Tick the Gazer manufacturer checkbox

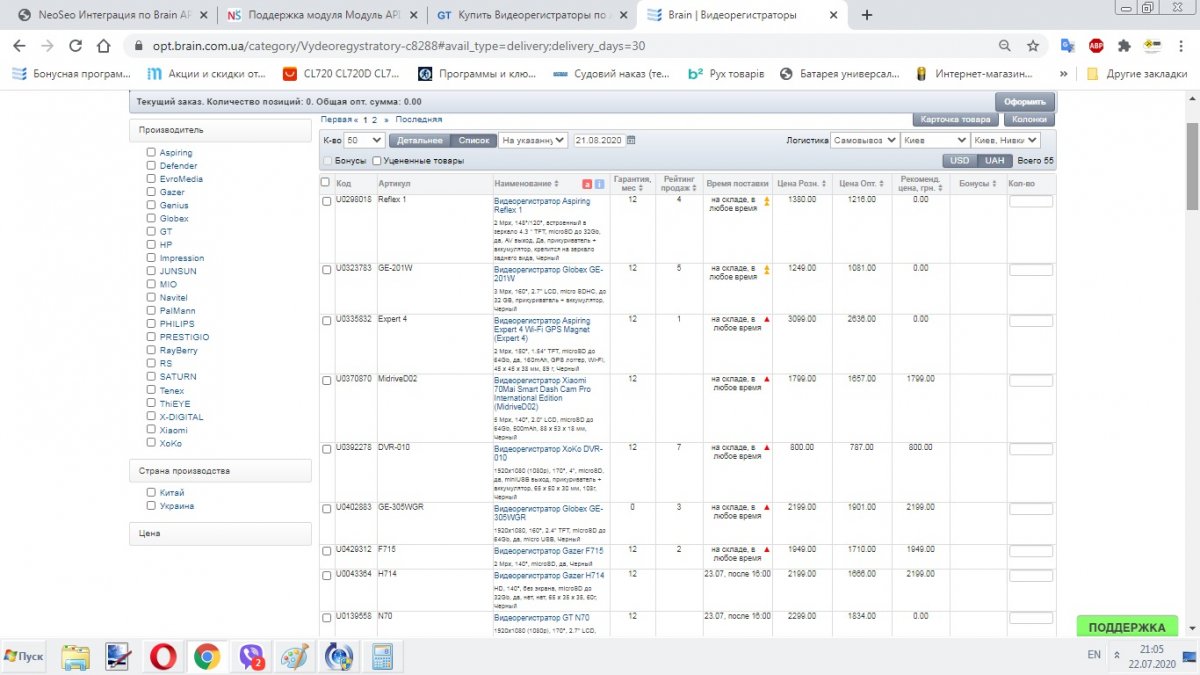pyautogui.click(x=151, y=192)
